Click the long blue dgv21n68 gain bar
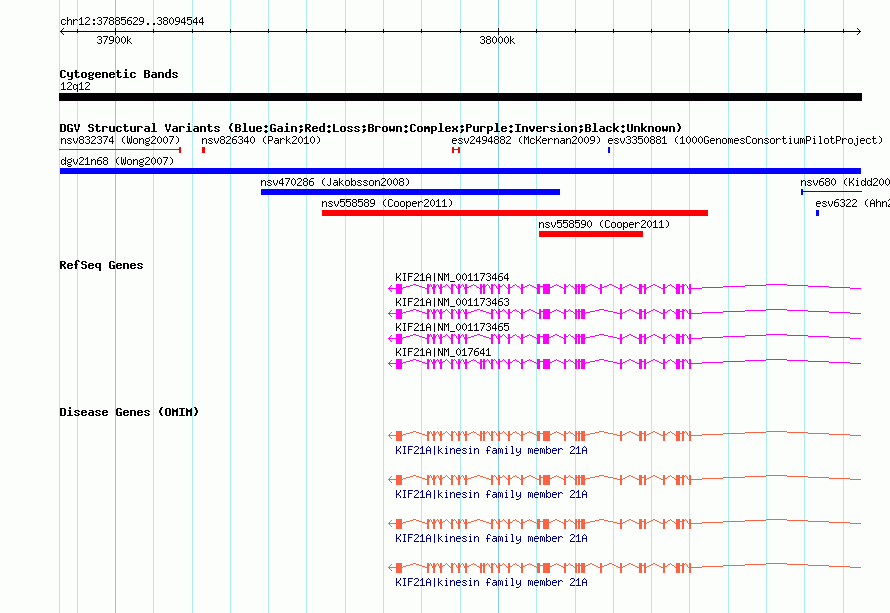This screenshot has width=890, height=613. point(460,171)
